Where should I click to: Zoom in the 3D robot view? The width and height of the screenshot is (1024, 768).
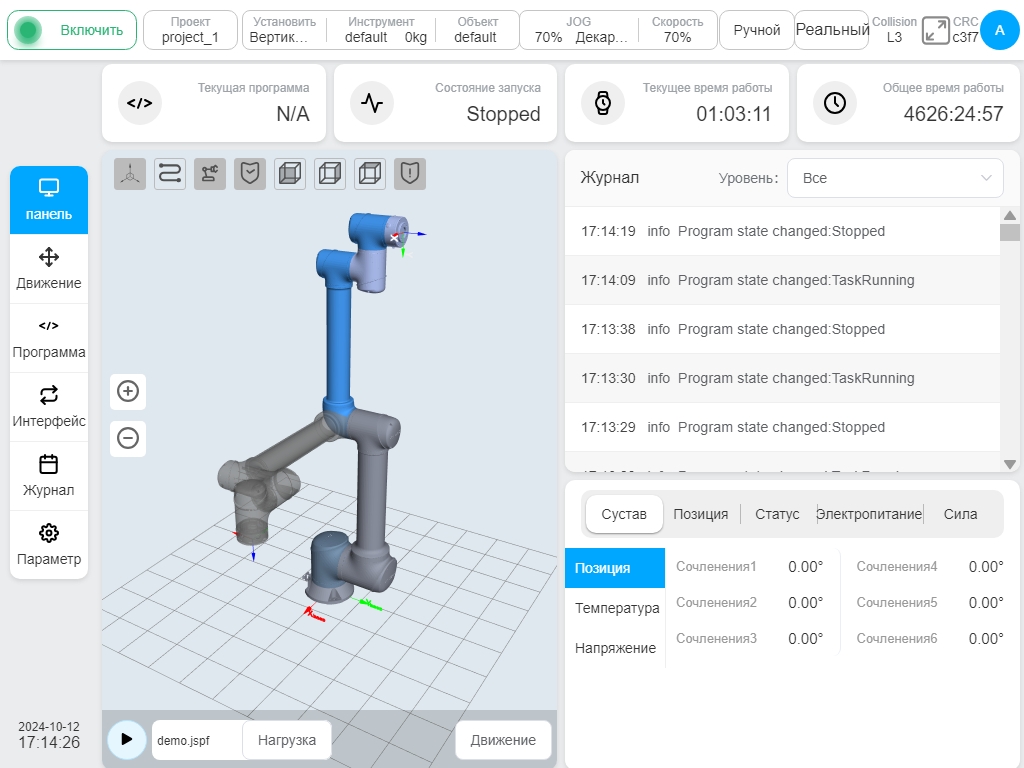coord(128,392)
